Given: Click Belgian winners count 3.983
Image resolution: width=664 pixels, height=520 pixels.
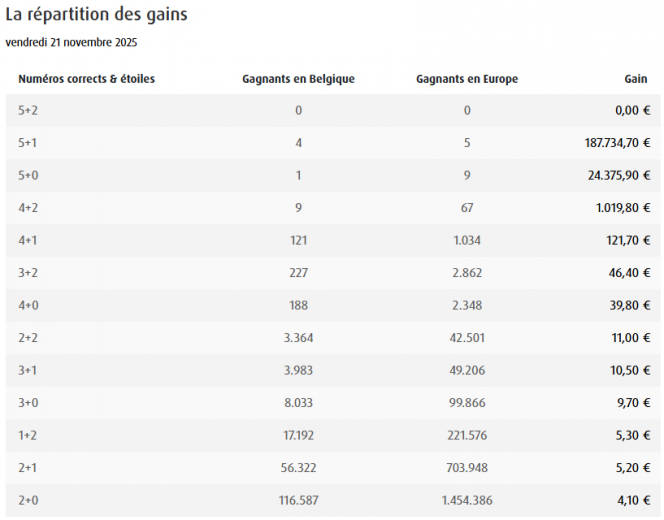Looking at the screenshot, I should [x=298, y=370].
